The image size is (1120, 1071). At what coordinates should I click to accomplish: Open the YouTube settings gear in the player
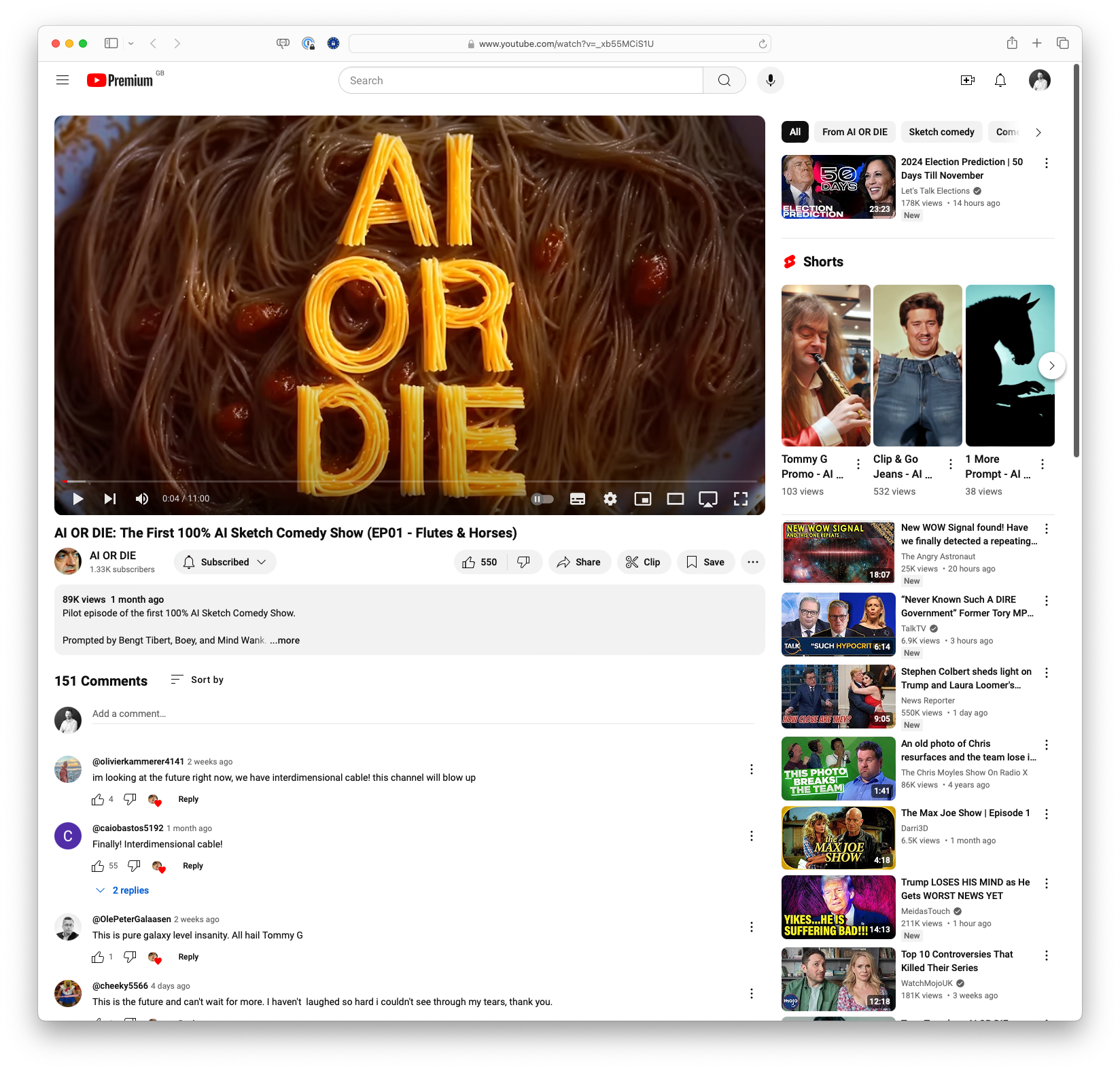point(610,498)
